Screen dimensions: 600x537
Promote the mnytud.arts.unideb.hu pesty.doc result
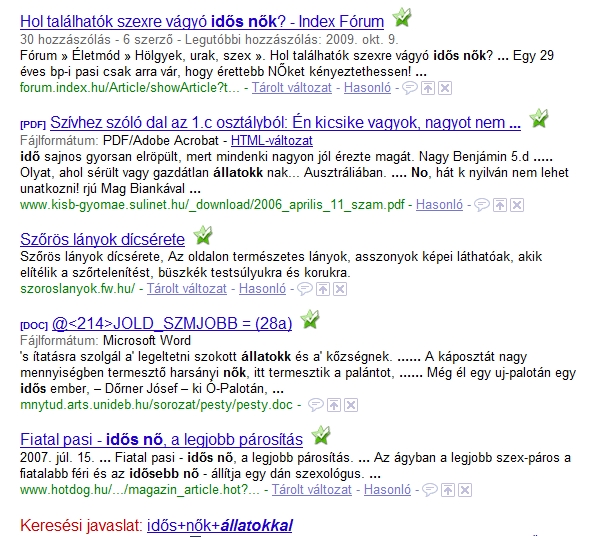click(x=334, y=405)
